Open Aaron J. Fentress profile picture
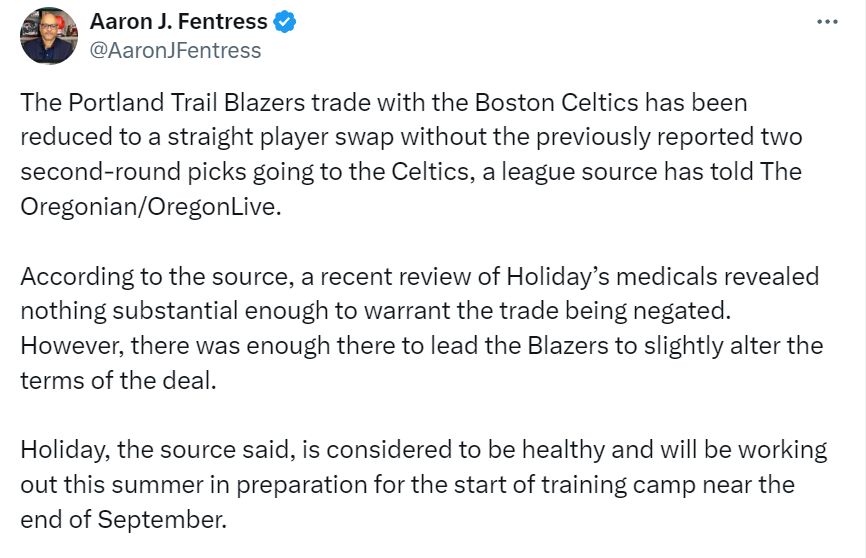Viewport: 866px width, 558px height. tap(49, 36)
